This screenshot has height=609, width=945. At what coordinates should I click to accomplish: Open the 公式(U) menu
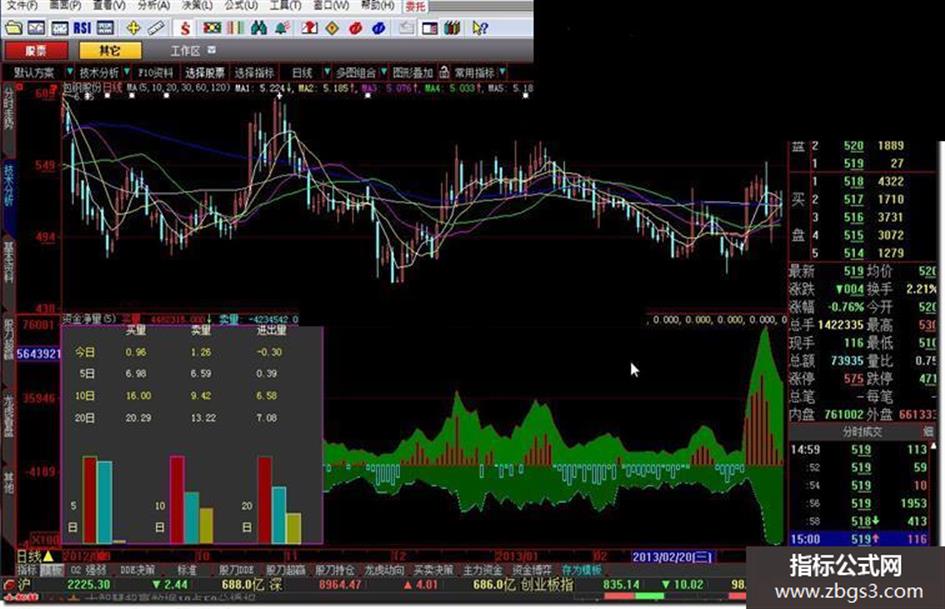[x=241, y=5]
